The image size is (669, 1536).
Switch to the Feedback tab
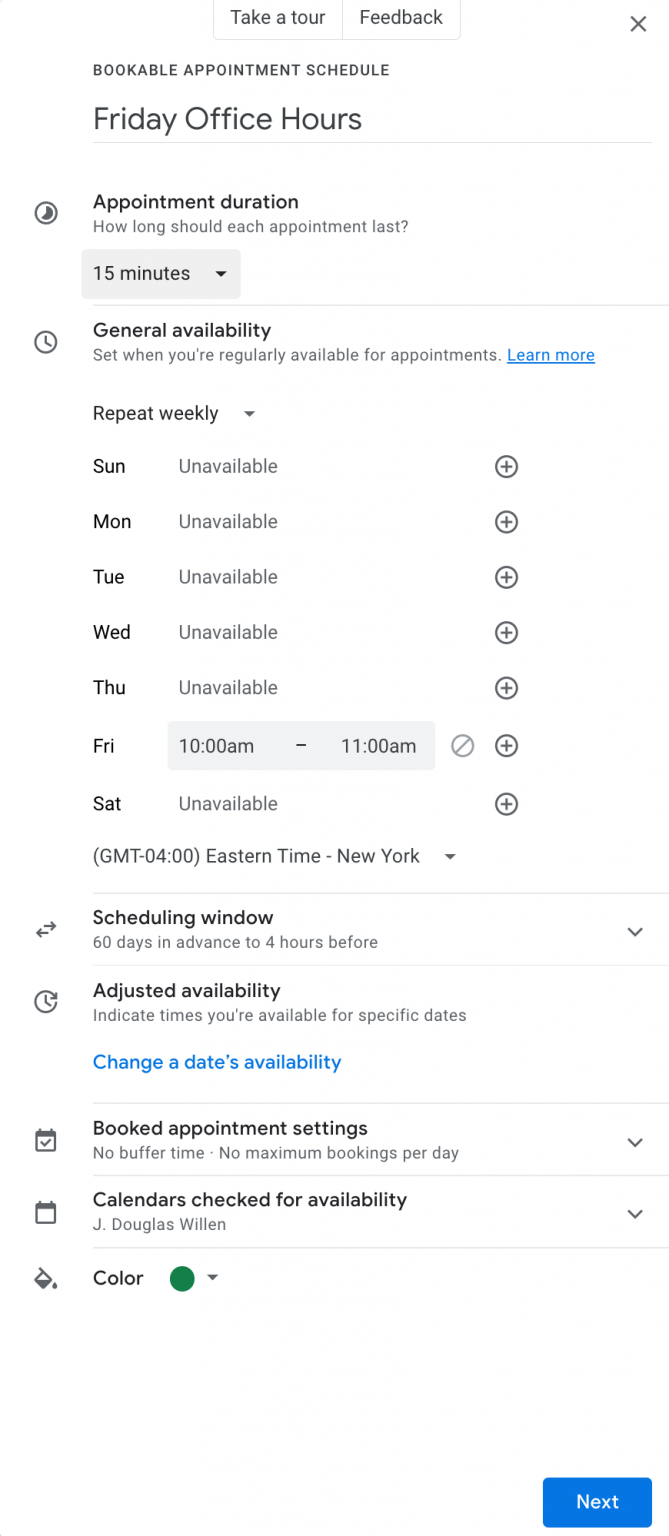pyautogui.click(x=400, y=17)
